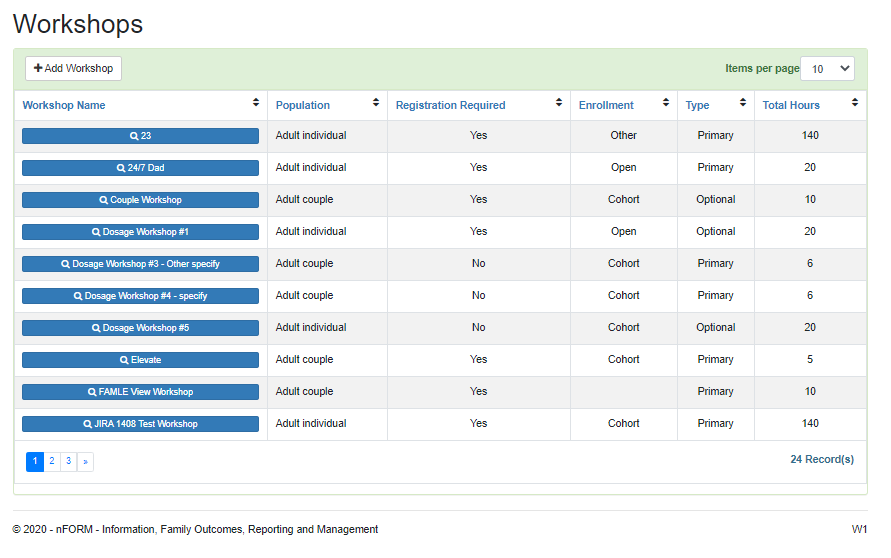Sort by Registration Required using arrow icon
The width and height of the screenshot is (891, 558).
[559, 103]
